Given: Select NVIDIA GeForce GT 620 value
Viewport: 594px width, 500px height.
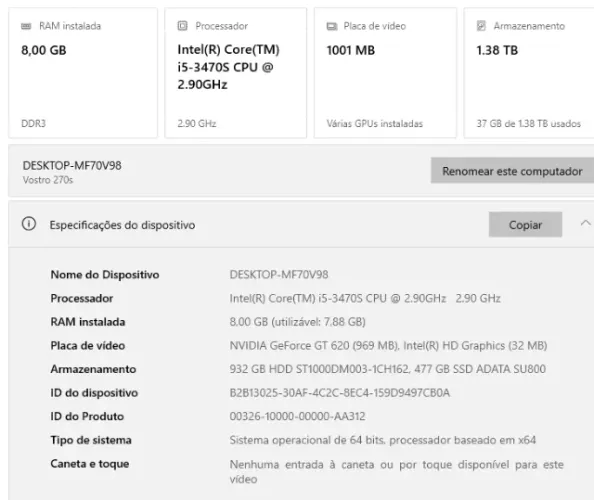Looking at the screenshot, I should pos(388,345).
